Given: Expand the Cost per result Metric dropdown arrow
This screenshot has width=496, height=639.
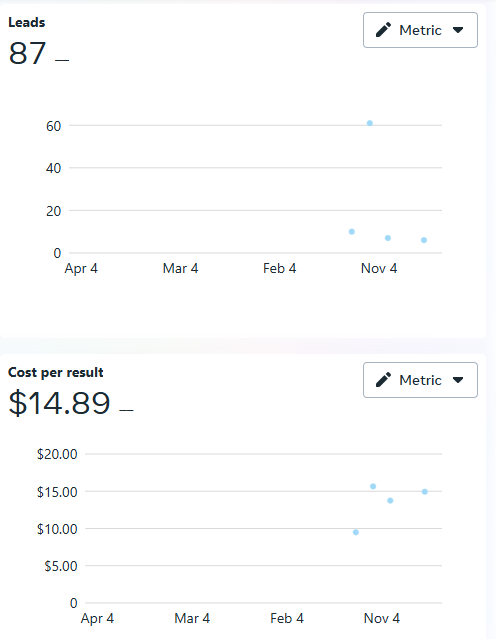Looking at the screenshot, I should coord(458,380).
